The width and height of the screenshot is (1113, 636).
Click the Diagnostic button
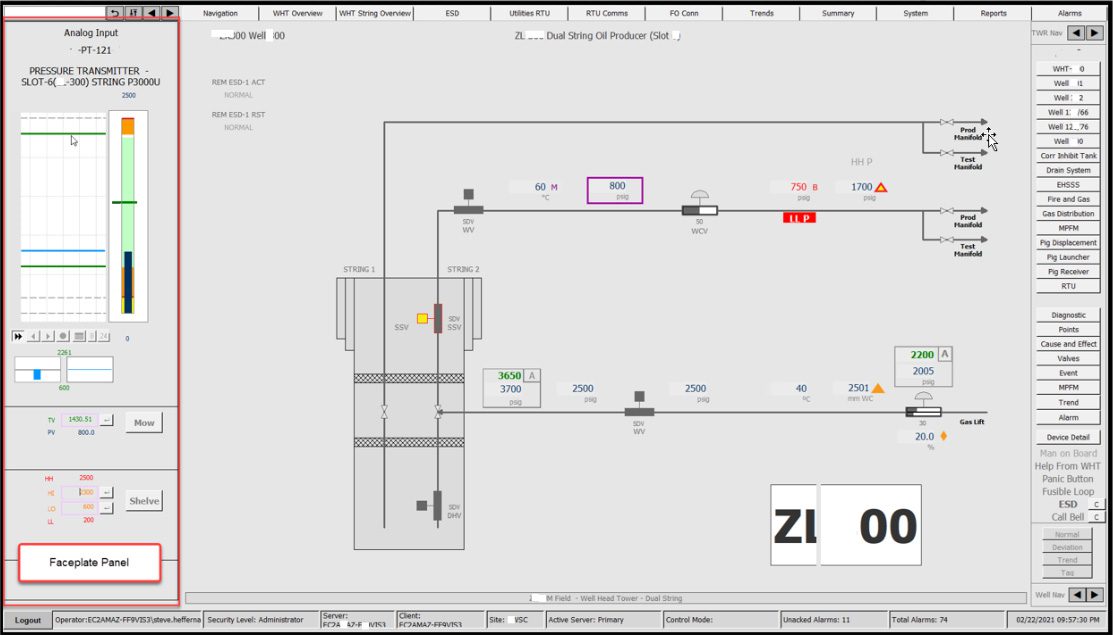pyautogui.click(x=1068, y=315)
